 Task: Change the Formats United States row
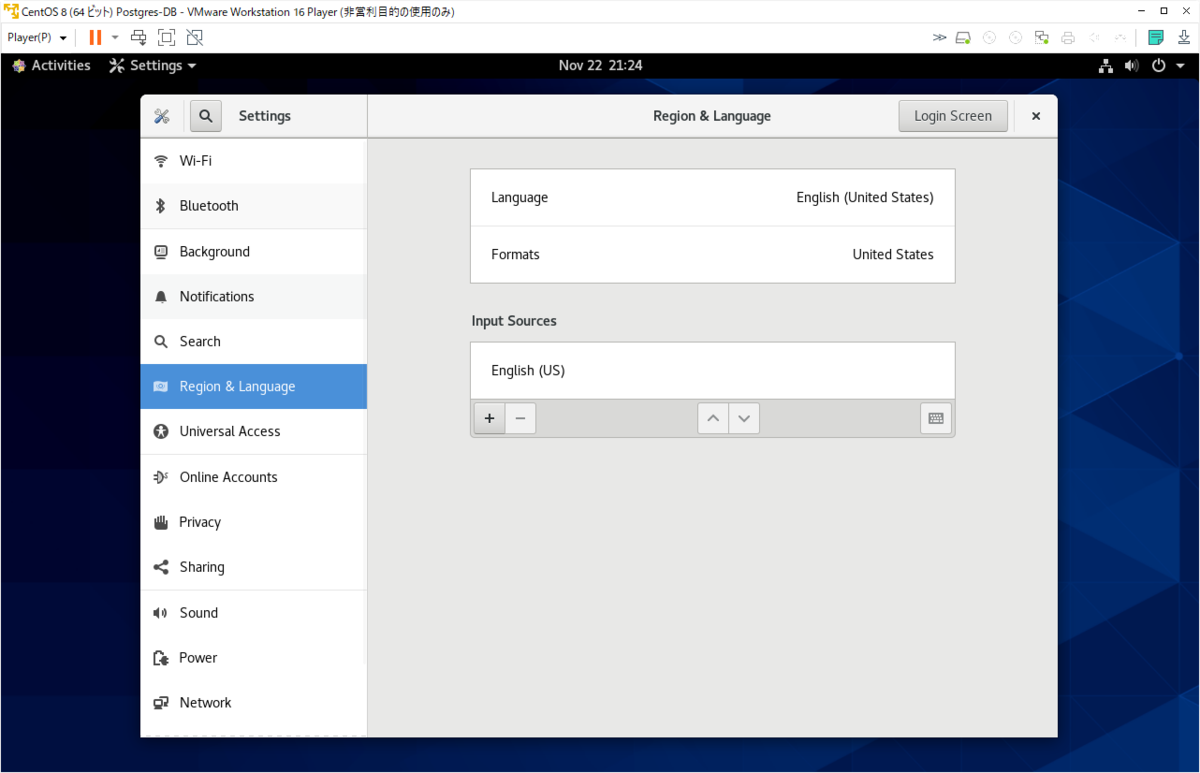[x=712, y=255]
